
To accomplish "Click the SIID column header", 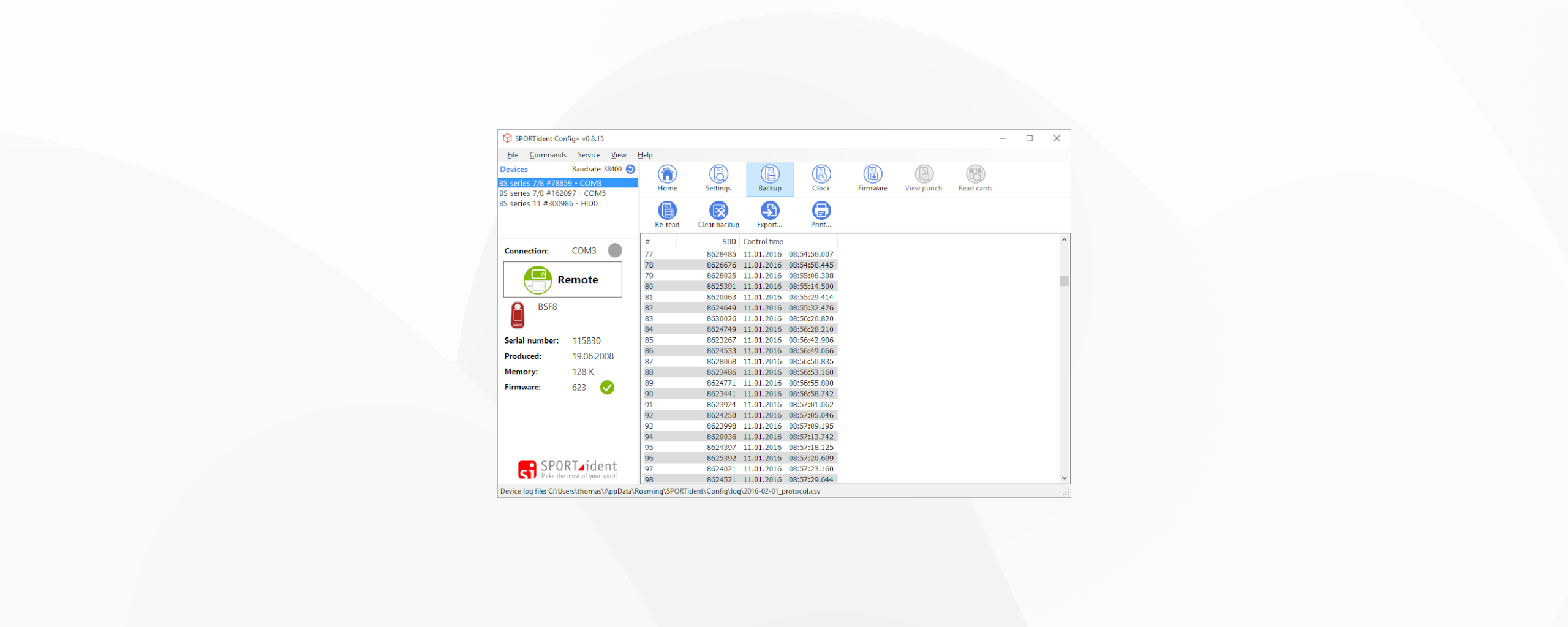I will click(708, 242).
